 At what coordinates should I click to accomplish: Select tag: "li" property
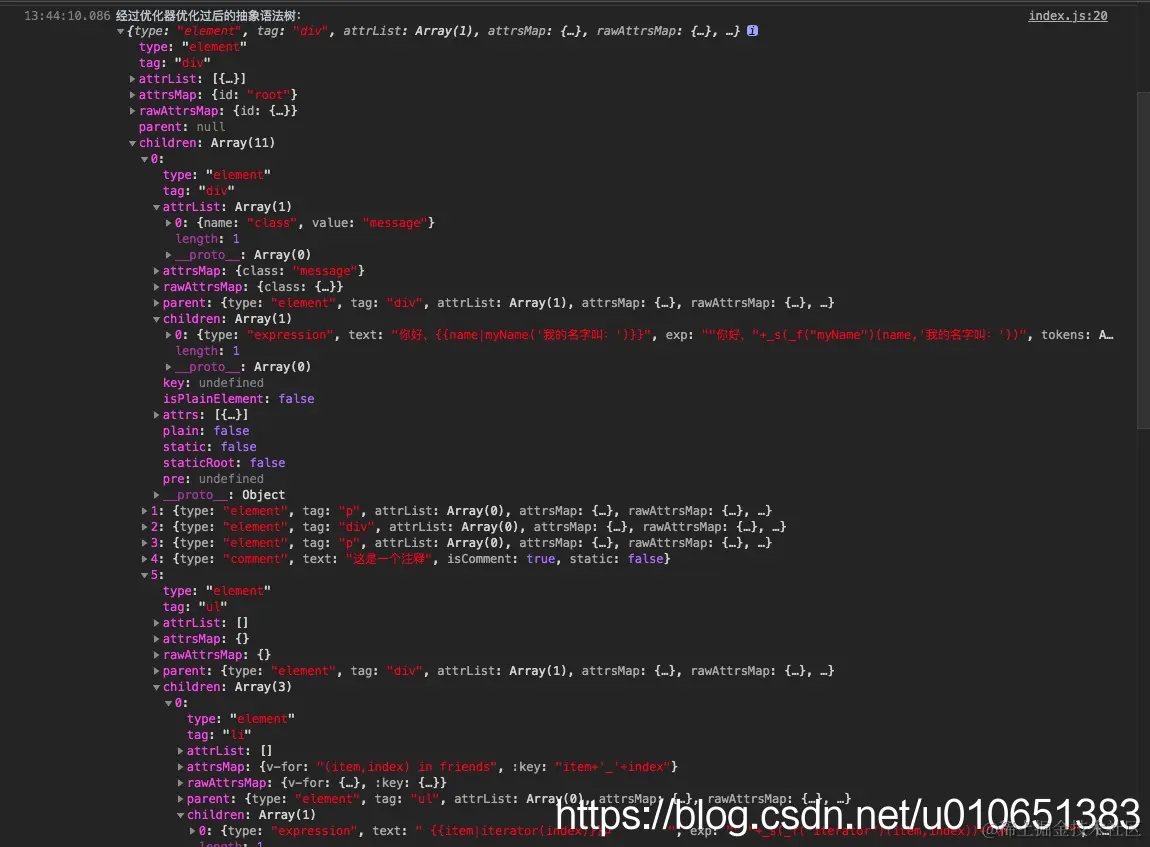219,735
